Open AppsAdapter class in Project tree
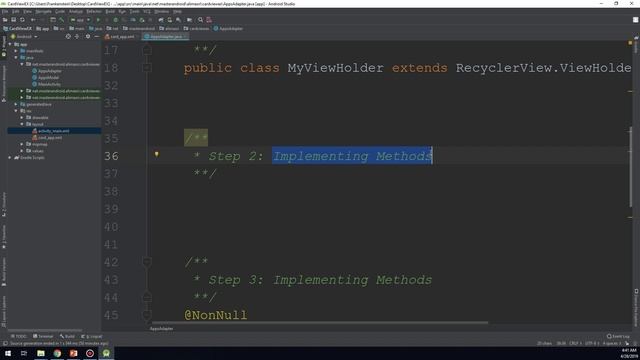Screen dimensions: 640x360 pyautogui.click(x=47, y=71)
